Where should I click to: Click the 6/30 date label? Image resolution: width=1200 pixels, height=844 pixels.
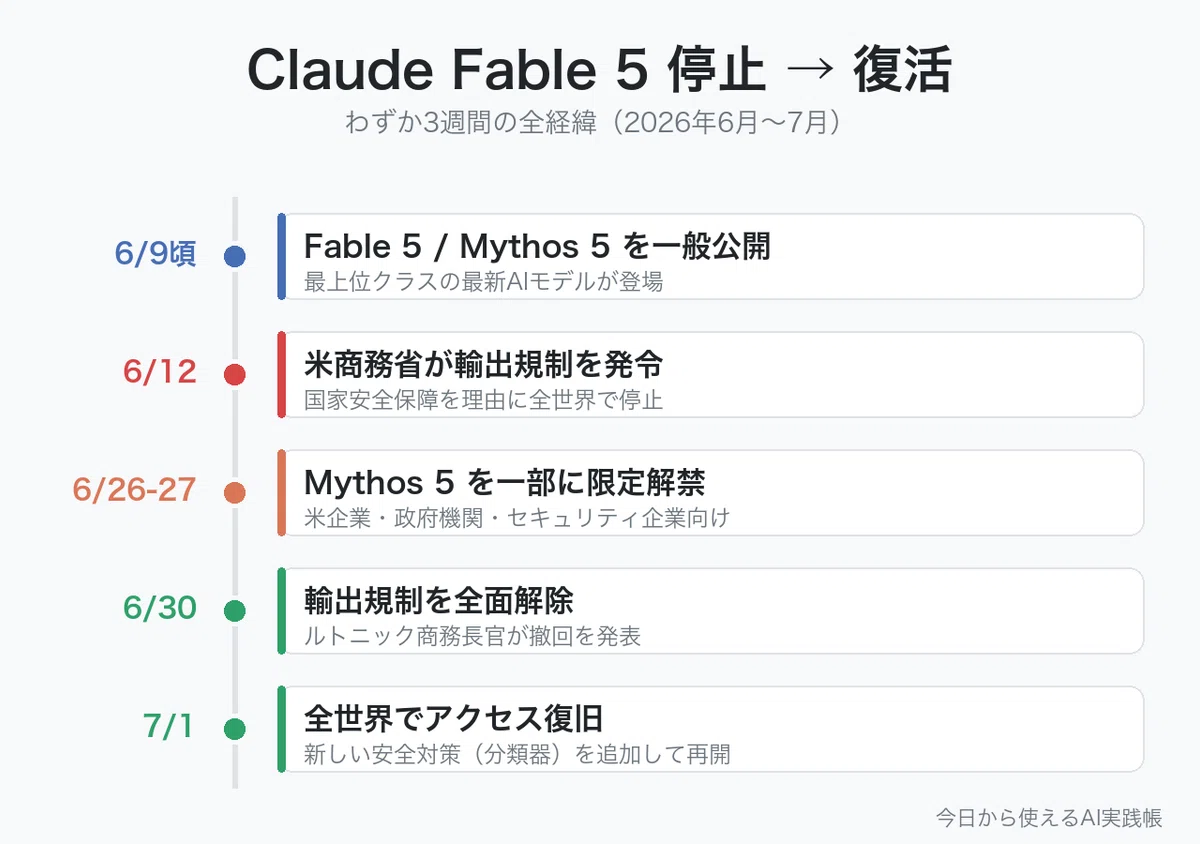tap(160, 608)
